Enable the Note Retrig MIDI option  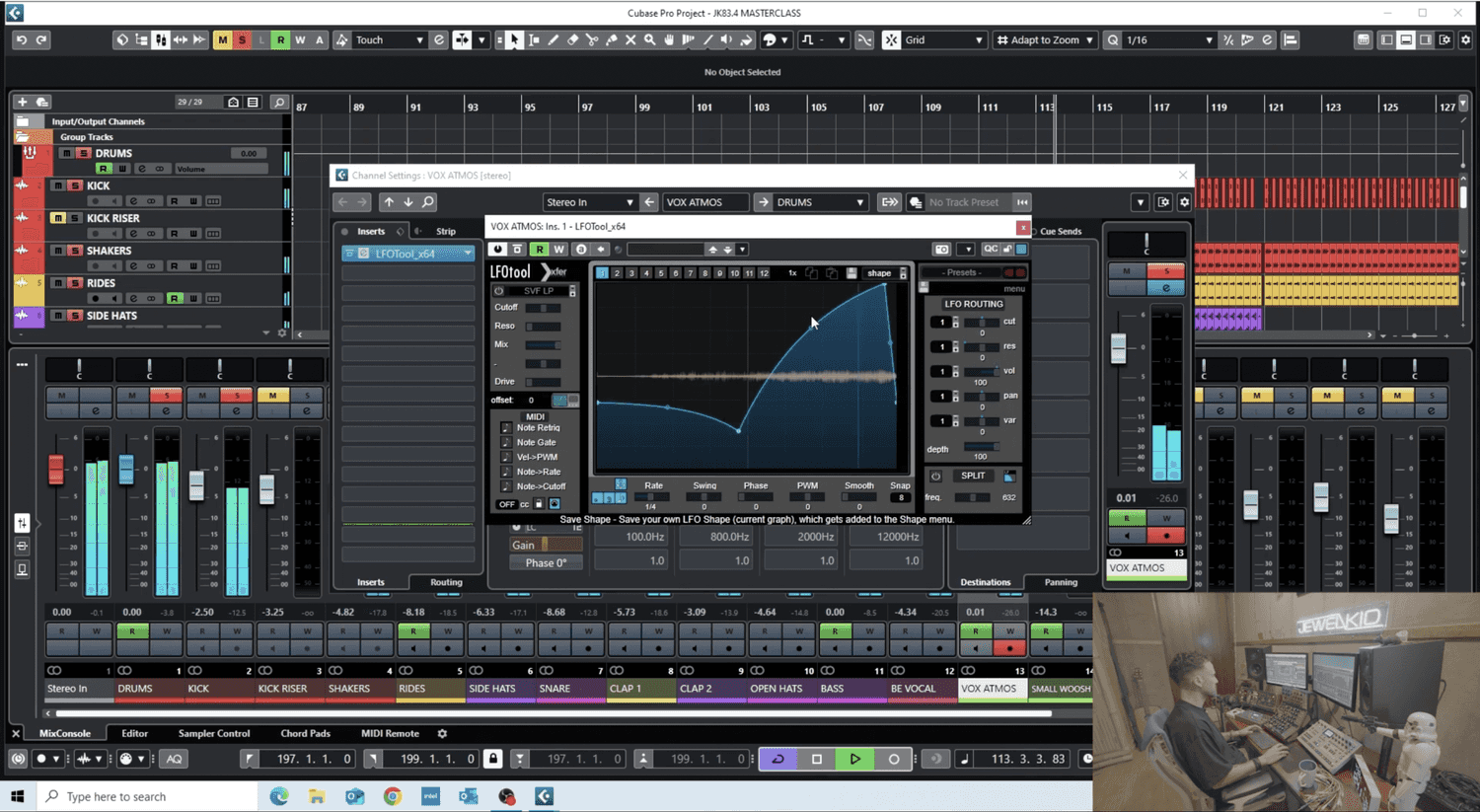[506, 428]
